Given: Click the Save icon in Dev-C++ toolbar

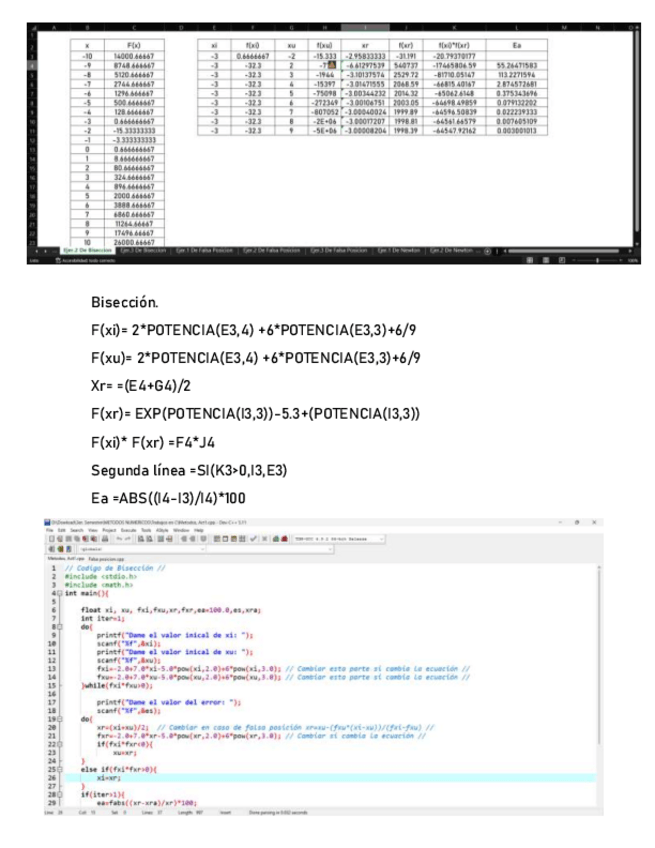Looking at the screenshot, I should tap(68, 539).
